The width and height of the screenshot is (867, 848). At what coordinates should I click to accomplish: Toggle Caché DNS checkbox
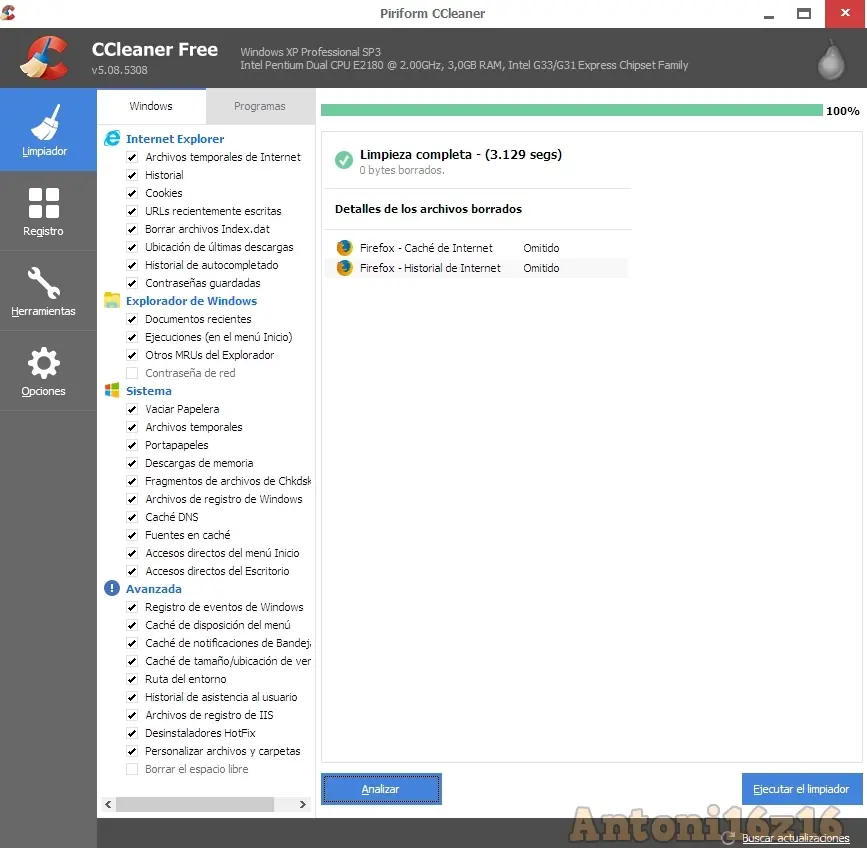pos(132,517)
